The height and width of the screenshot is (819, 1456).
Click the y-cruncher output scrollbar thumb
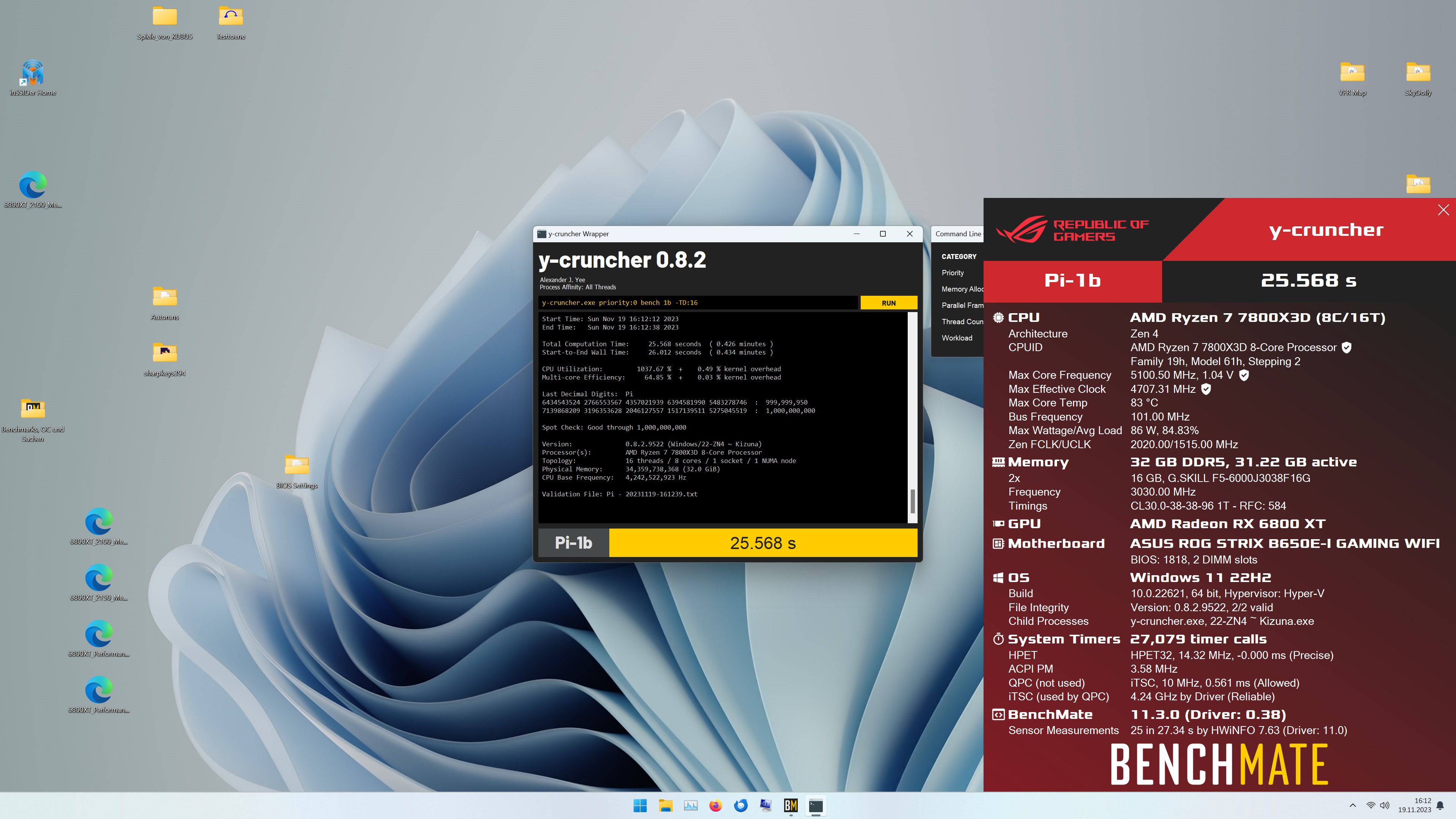click(912, 501)
